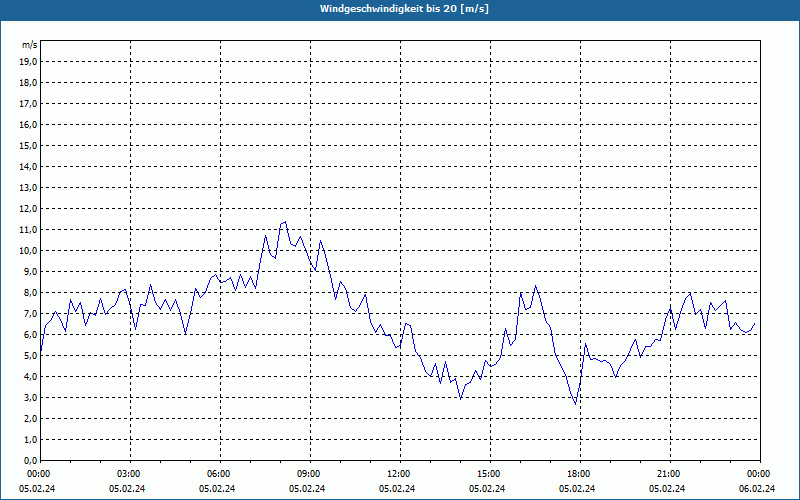
Task: Select the '18:00' time label
Action: [x=580, y=474]
